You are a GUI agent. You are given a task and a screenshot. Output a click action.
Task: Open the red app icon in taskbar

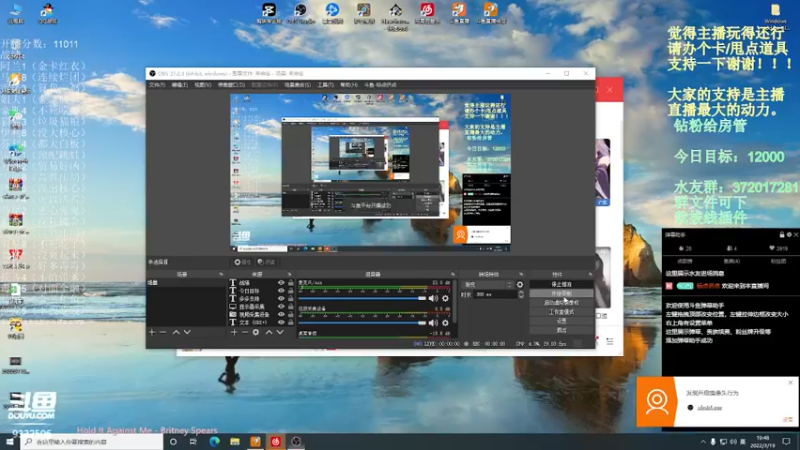[x=276, y=441]
